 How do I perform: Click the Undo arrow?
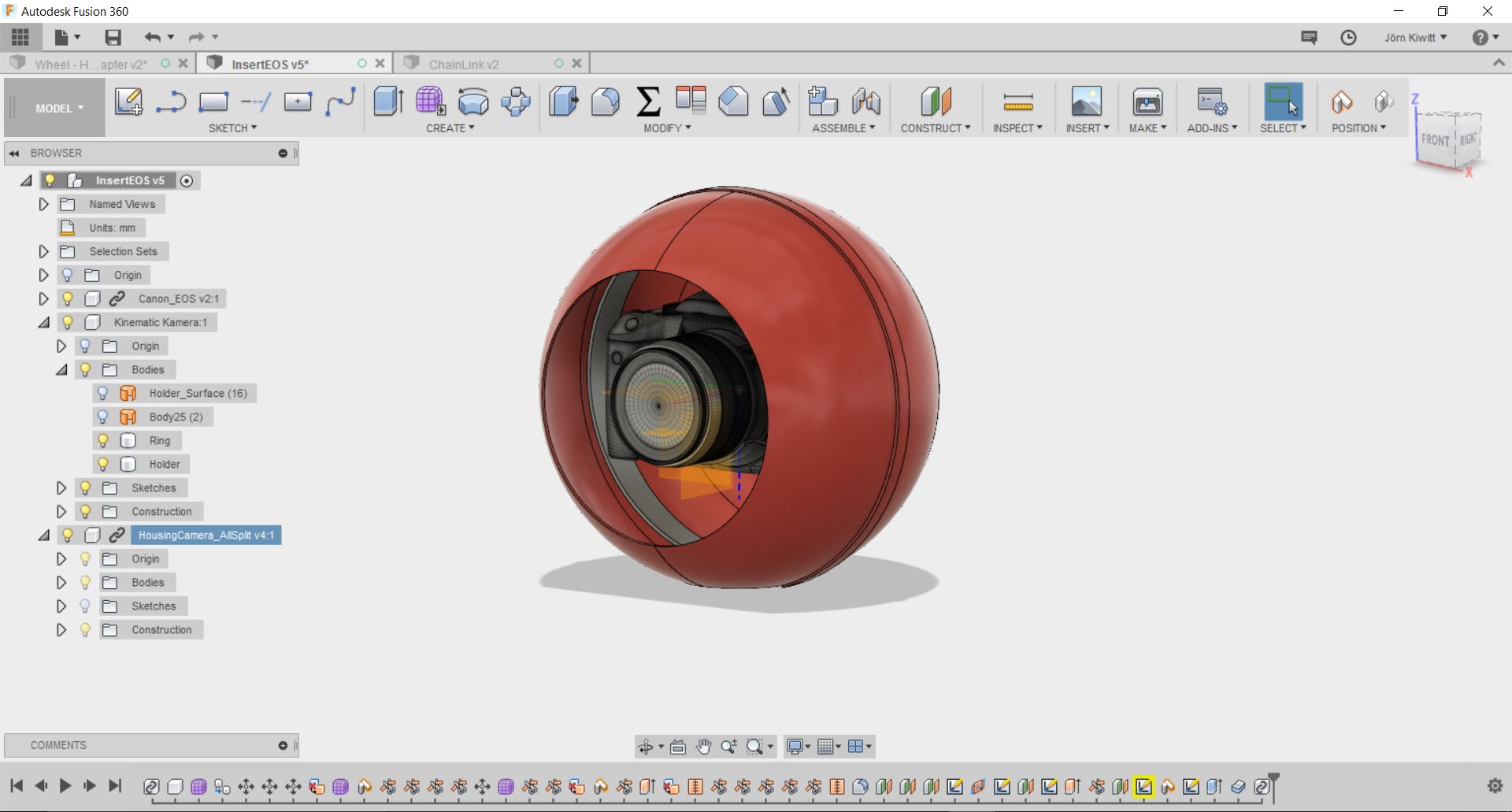click(152, 37)
